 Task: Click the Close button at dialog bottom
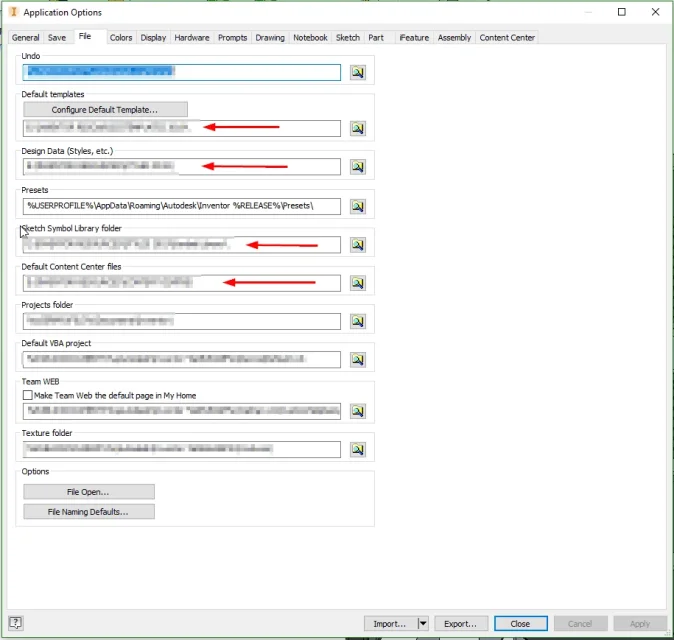coord(521,623)
